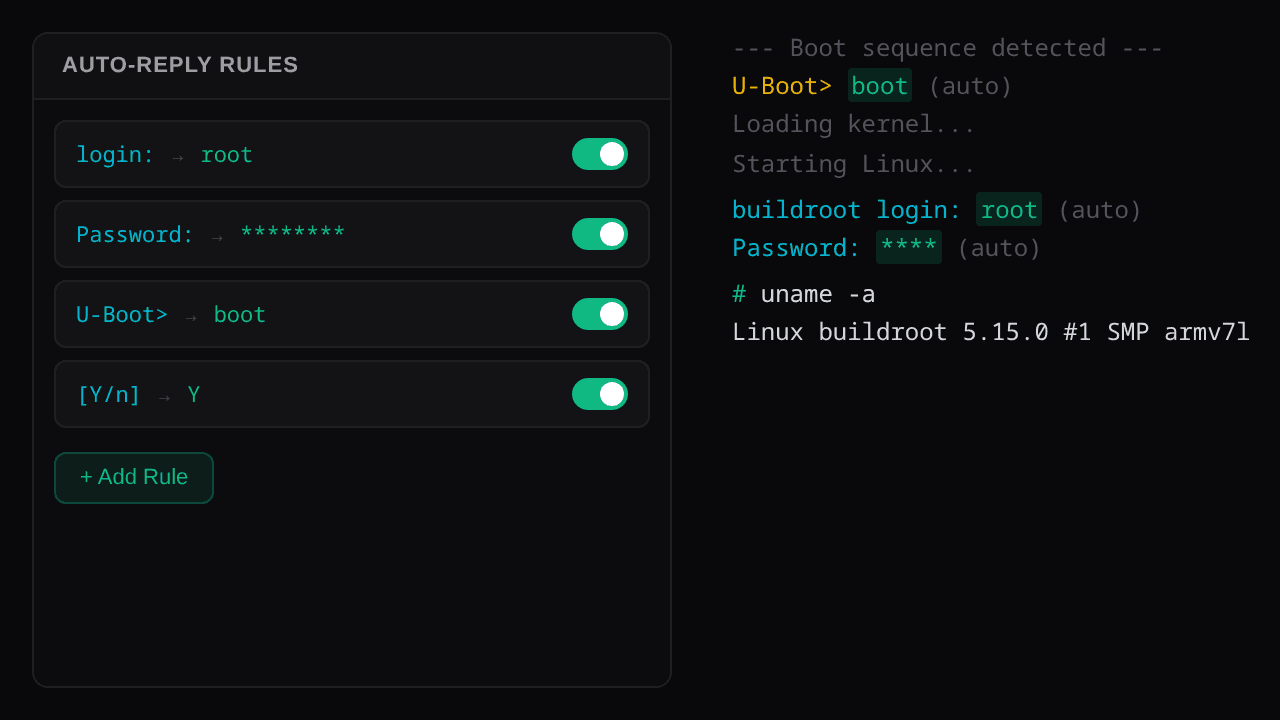Toggle the [Y/n] confirmation rule
This screenshot has width=1280, height=720.
(599, 394)
